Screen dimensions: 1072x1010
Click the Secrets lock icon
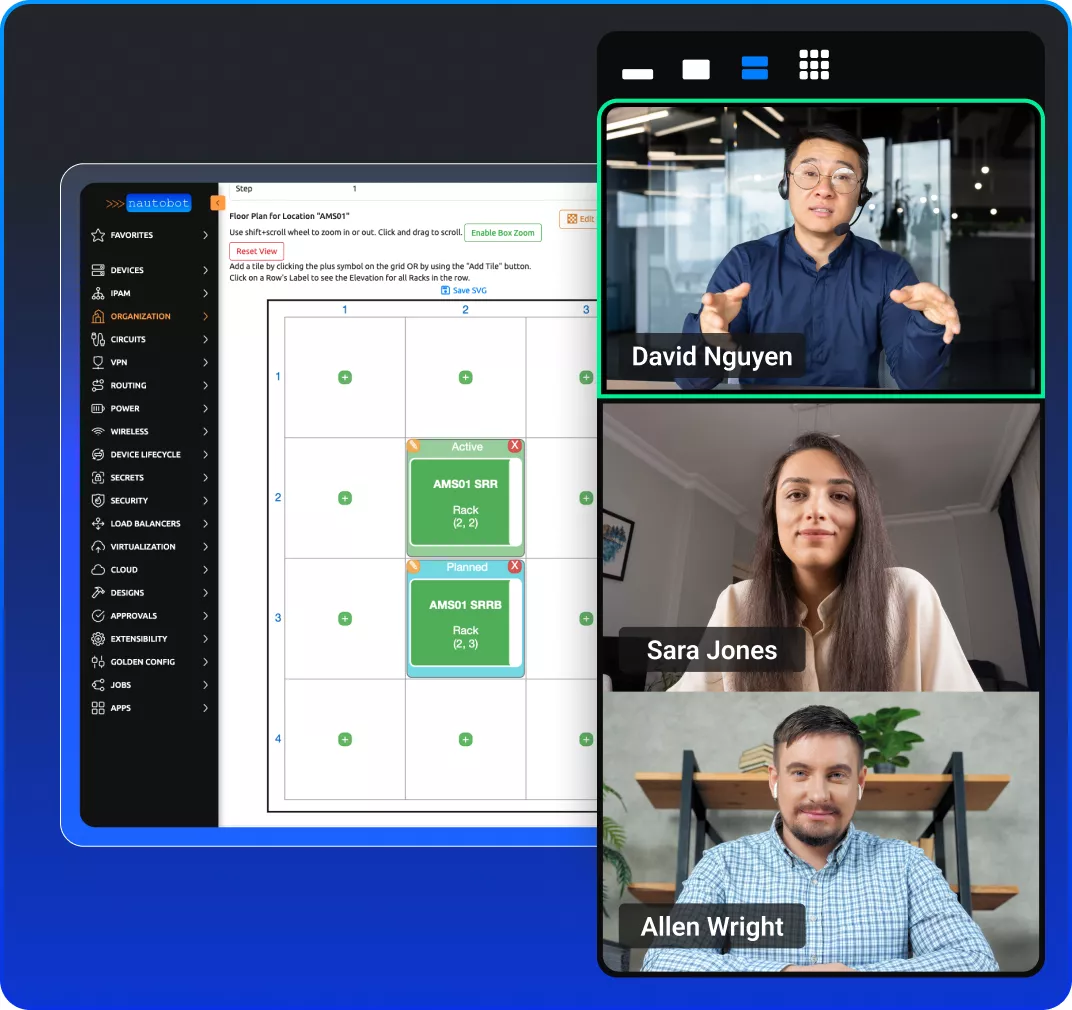(98, 477)
